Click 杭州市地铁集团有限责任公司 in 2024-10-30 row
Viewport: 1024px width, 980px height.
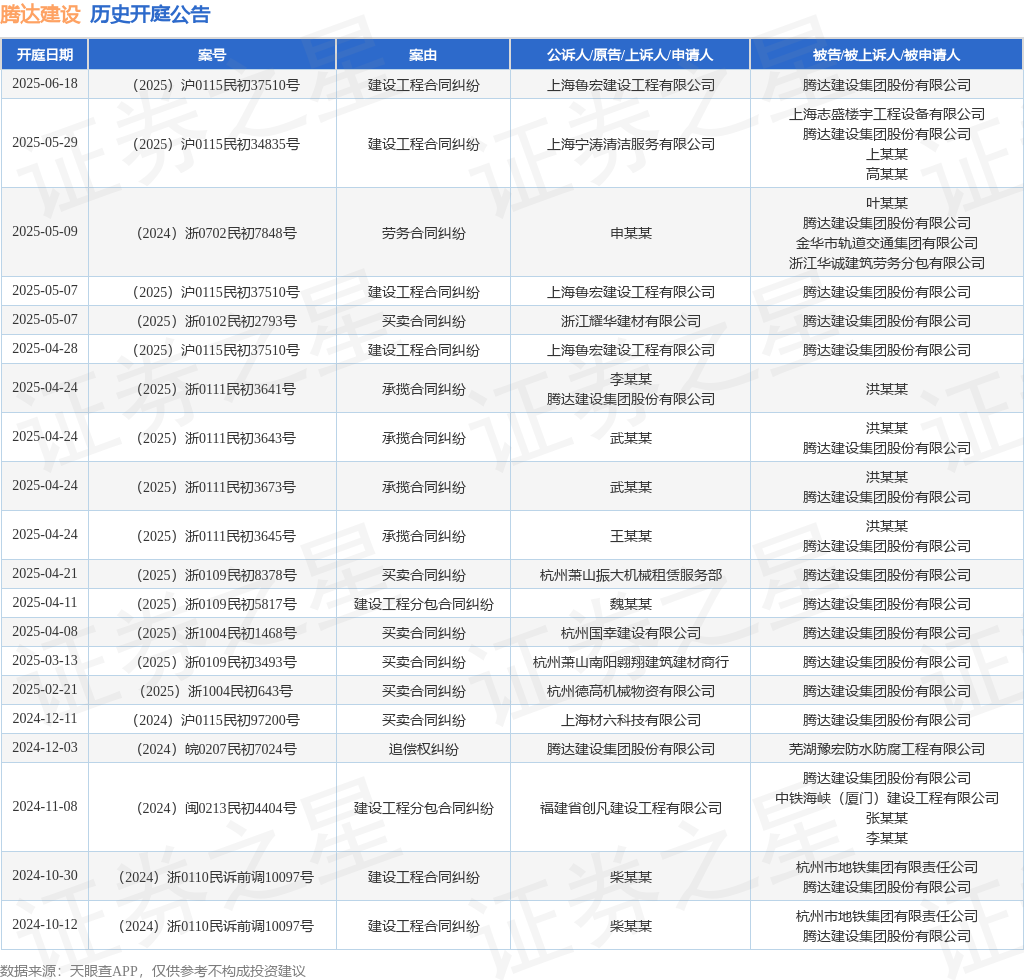tap(887, 867)
